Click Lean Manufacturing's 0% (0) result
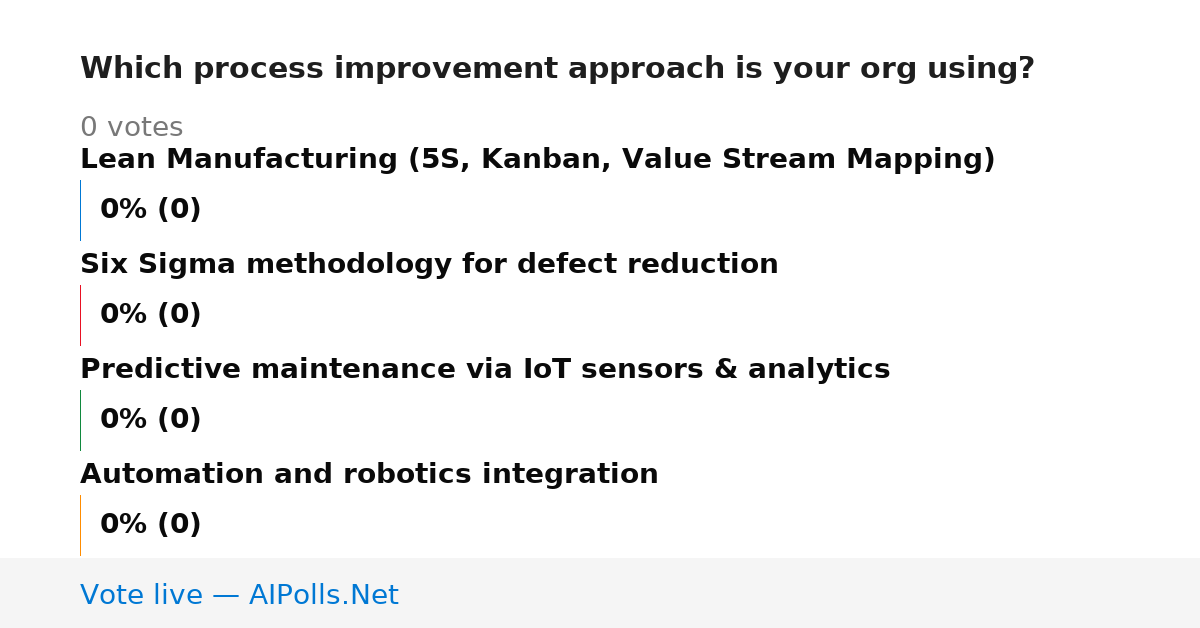This screenshot has height=628, width=1200. 150,210
